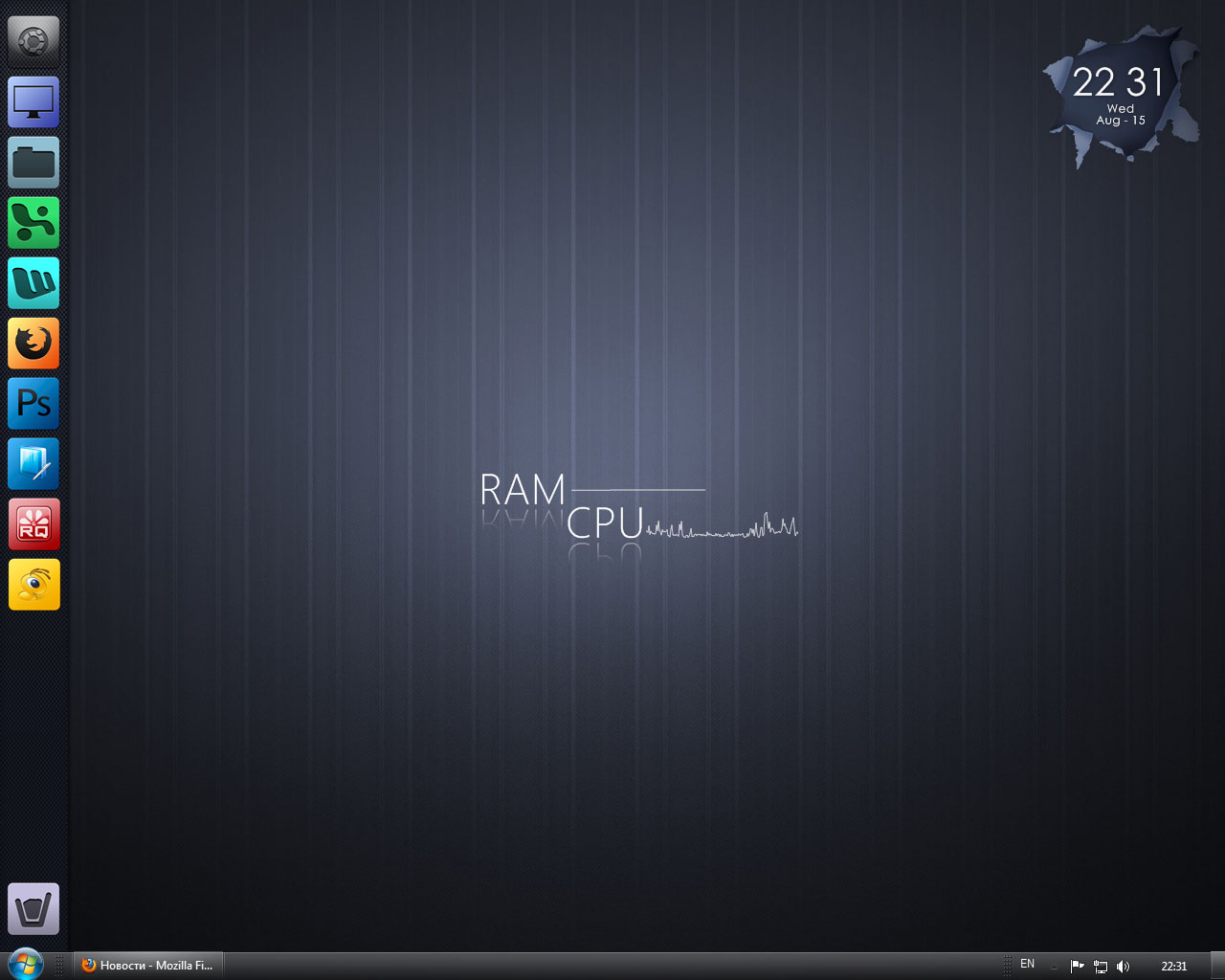Switch to the Новости - Mozilla Firefox taskbar button
1225x980 pixels.
pos(148,966)
